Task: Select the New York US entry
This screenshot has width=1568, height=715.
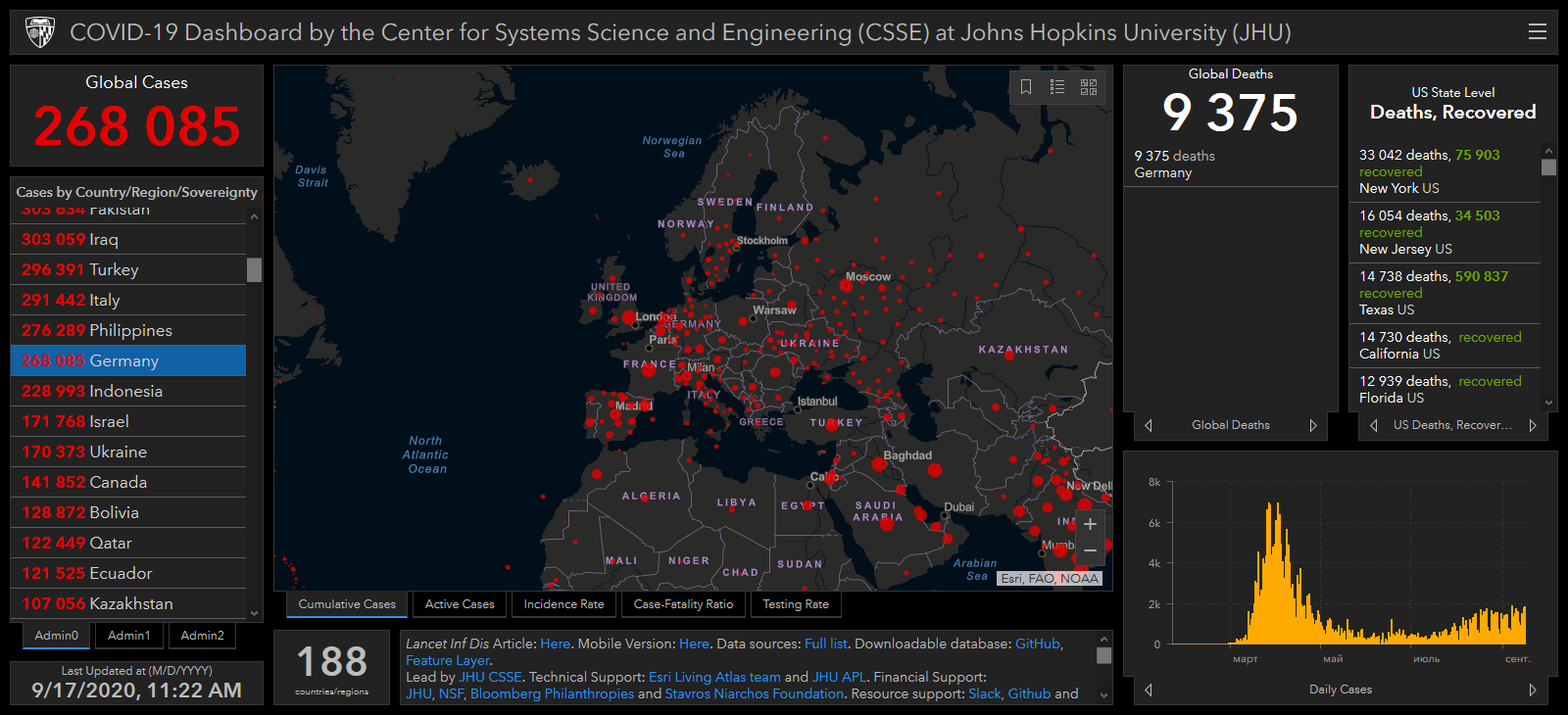Action: (x=1445, y=171)
